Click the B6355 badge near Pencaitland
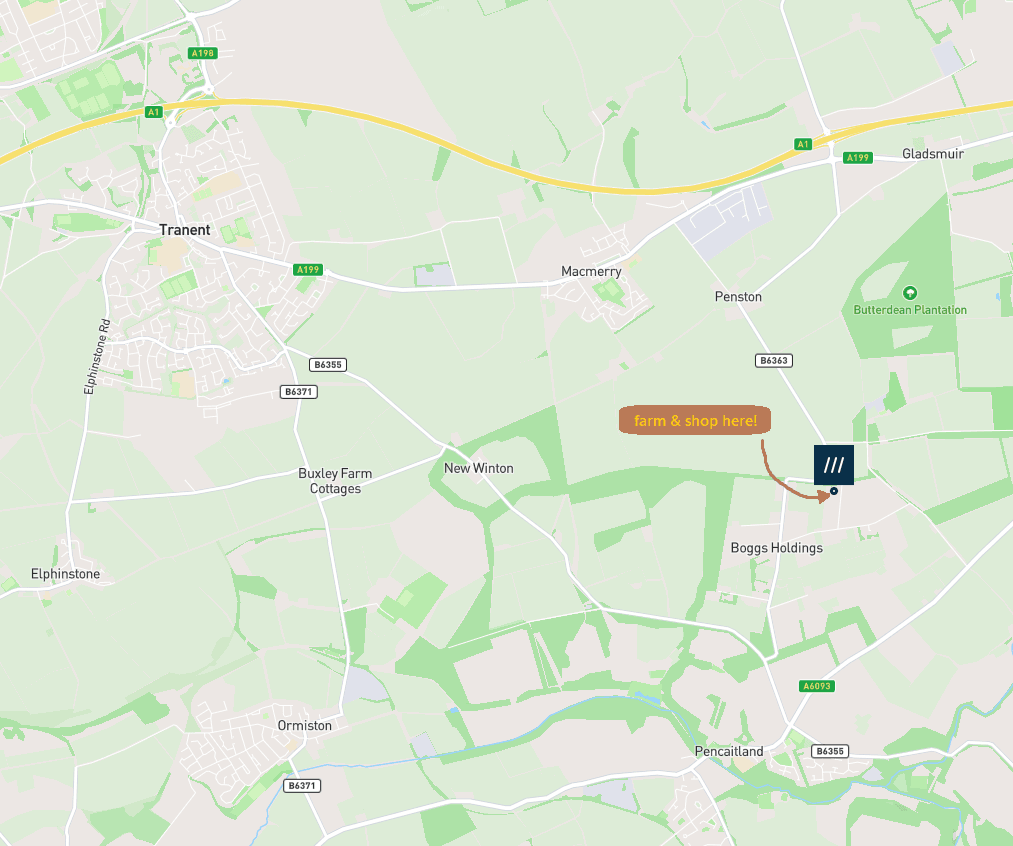1013x846 pixels. click(x=830, y=751)
